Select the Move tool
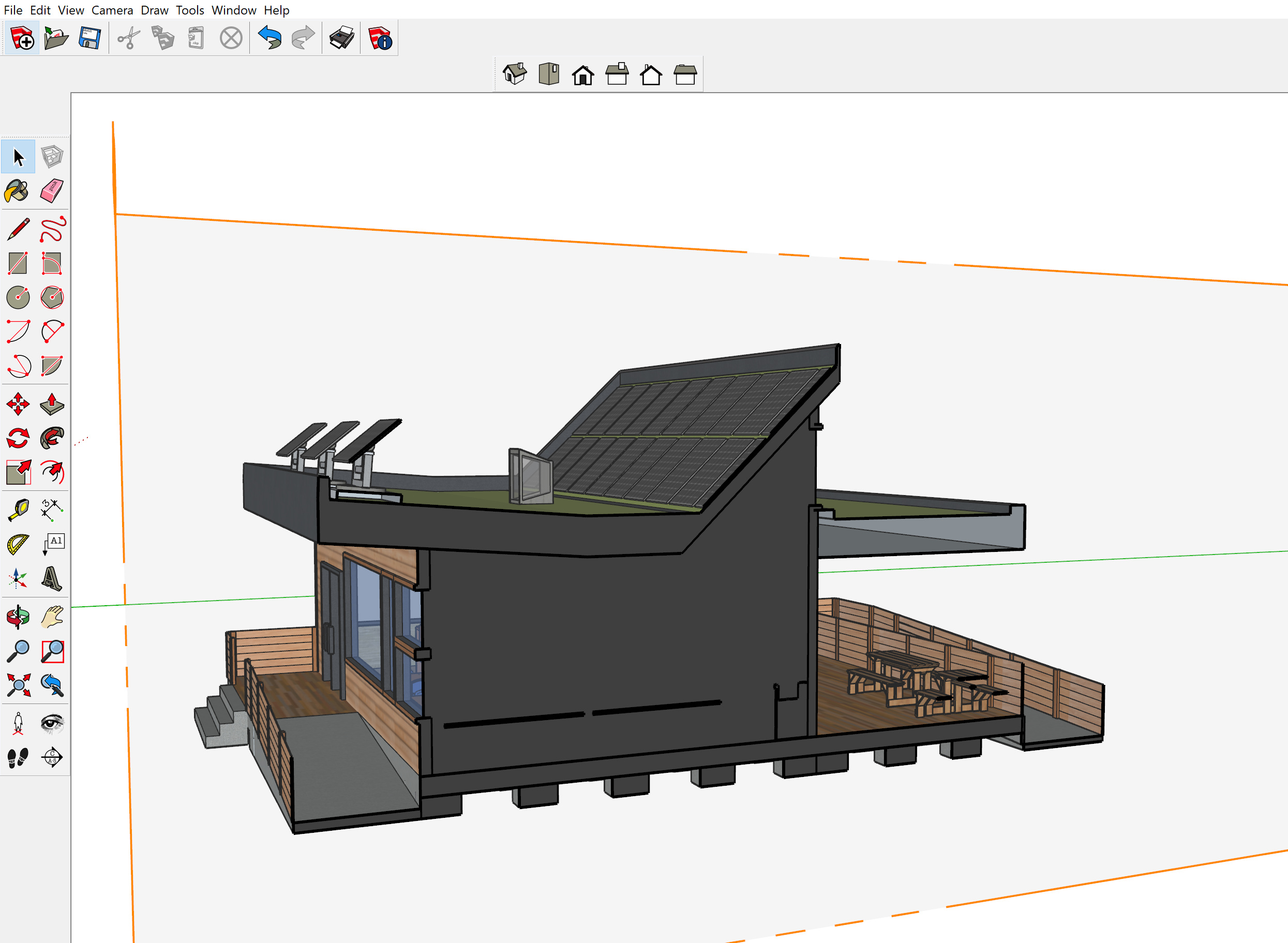1288x943 pixels. click(x=18, y=404)
